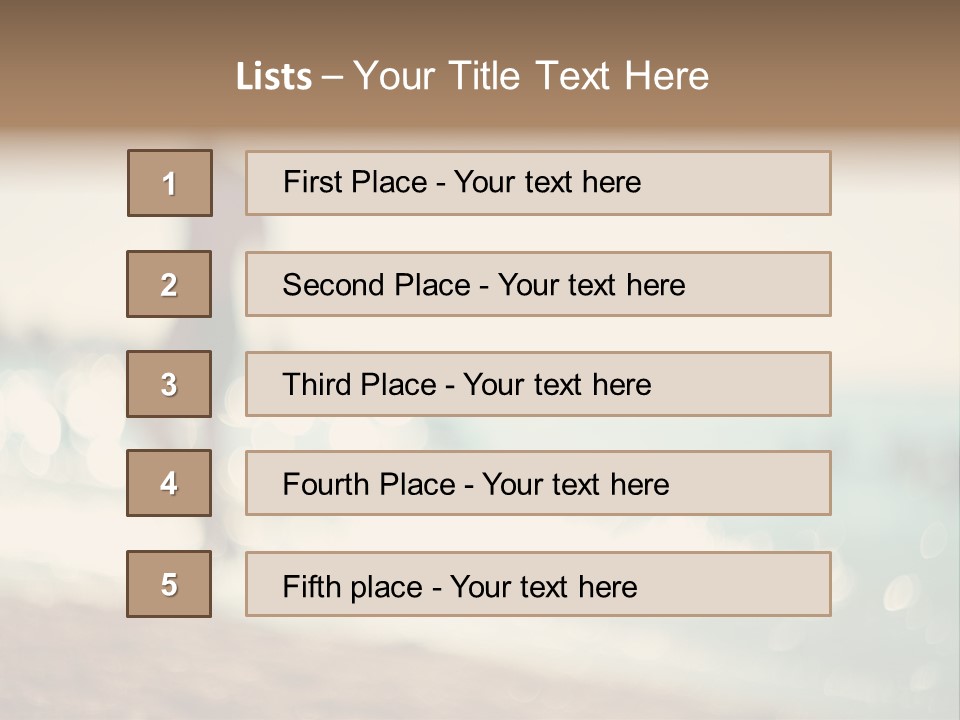Click the number 3 box
Viewport: 960px width, 720px height.
coord(169,384)
